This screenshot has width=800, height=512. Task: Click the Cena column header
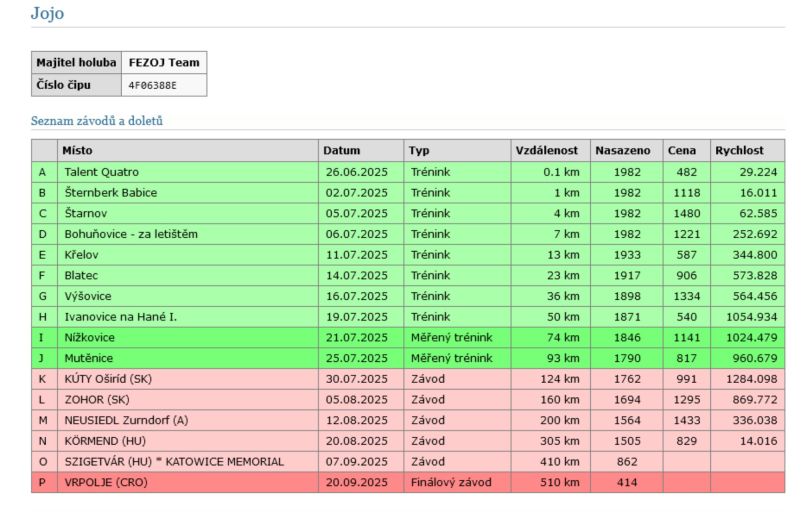click(681, 150)
